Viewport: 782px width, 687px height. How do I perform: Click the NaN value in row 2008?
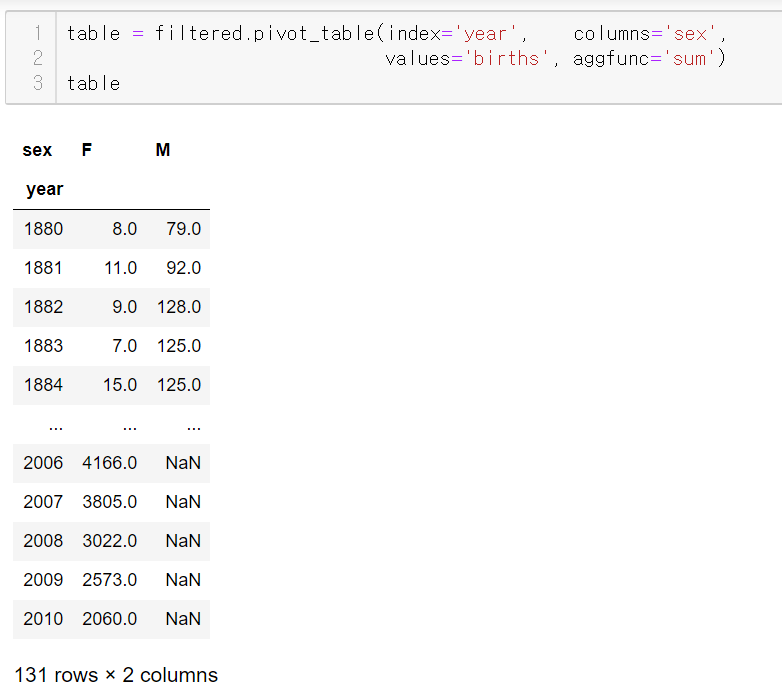[x=183, y=540]
